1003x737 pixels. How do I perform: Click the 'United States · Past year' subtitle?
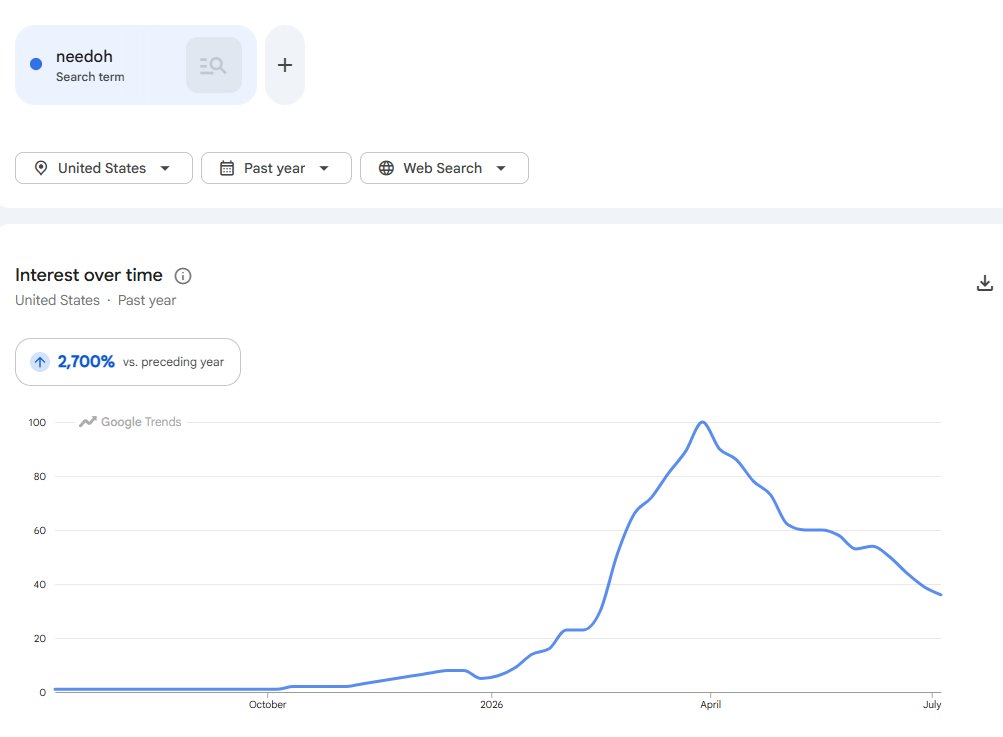tap(95, 301)
